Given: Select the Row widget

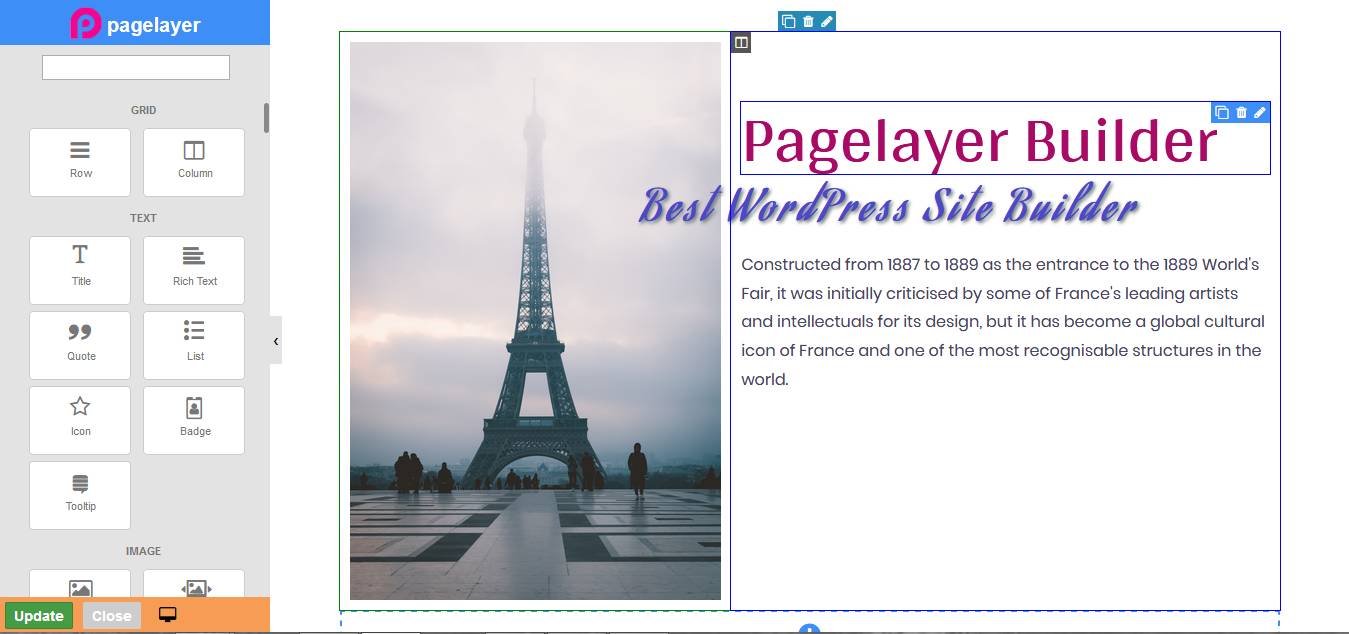Looking at the screenshot, I should click(80, 162).
